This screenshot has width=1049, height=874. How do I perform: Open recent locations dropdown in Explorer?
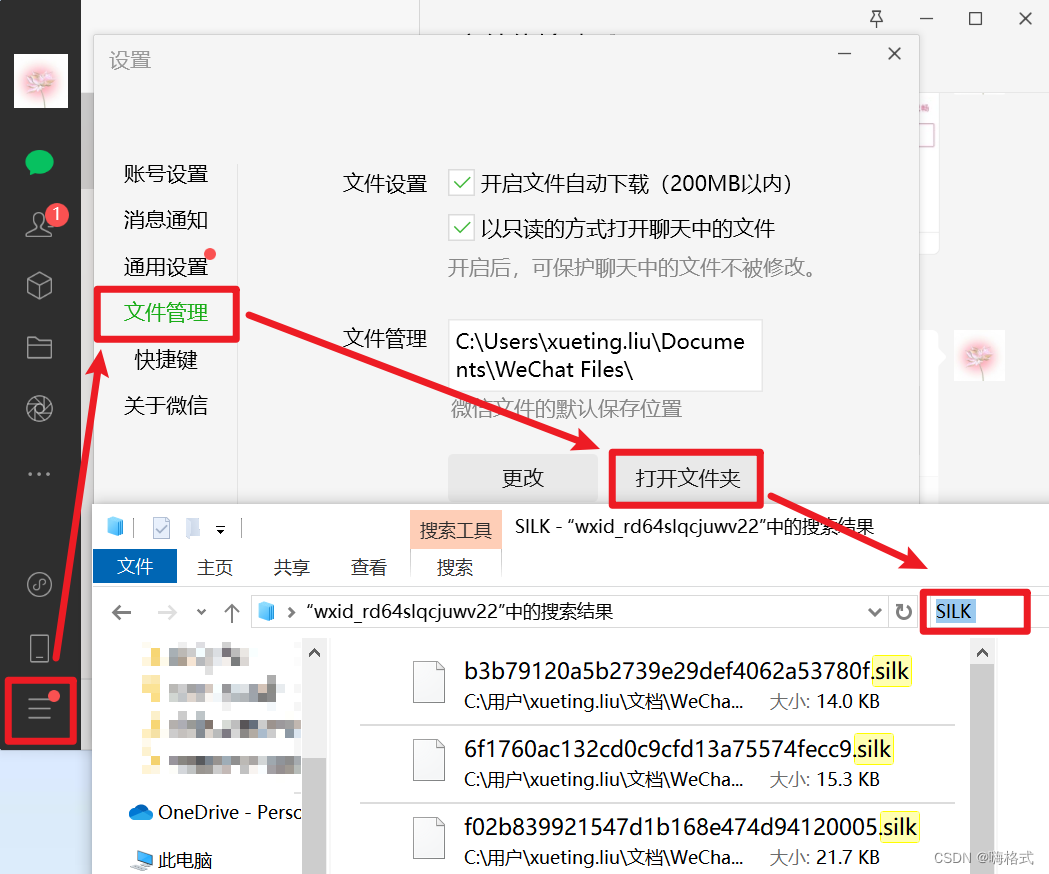point(201,612)
